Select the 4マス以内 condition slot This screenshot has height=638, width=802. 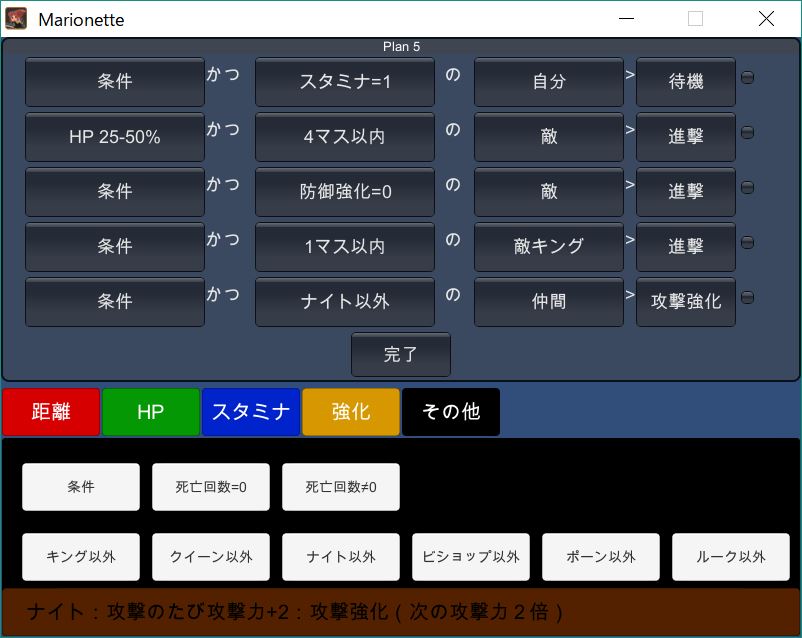coord(345,137)
